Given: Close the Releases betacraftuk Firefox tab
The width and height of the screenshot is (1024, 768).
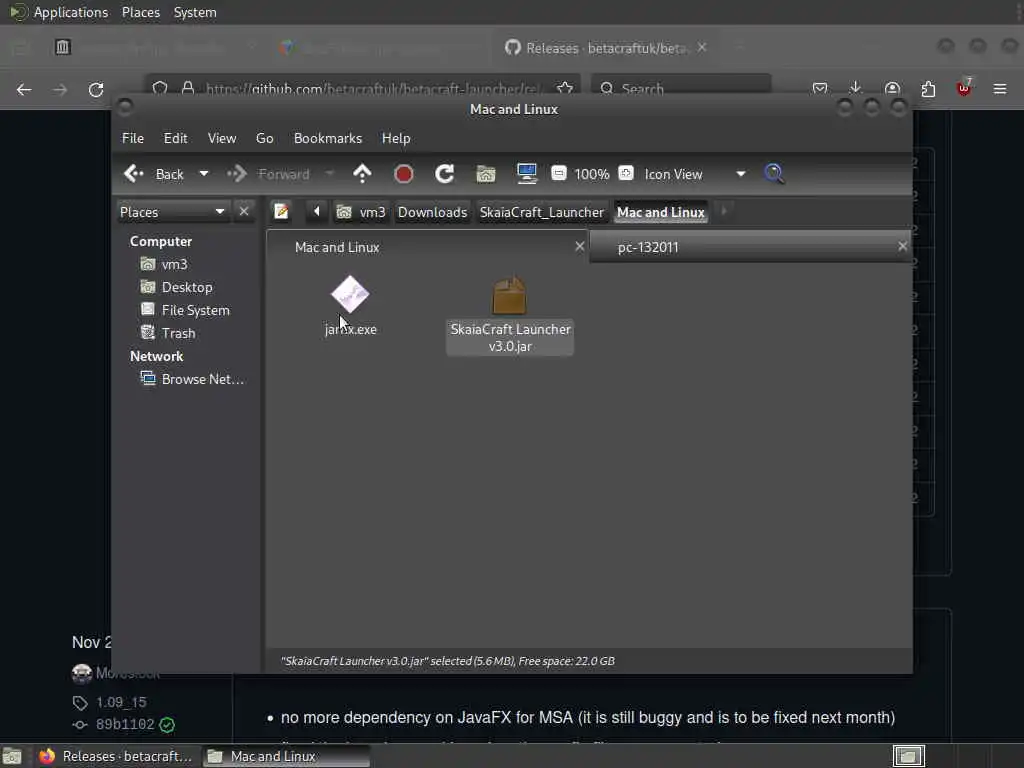Looking at the screenshot, I should tap(702, 48).
